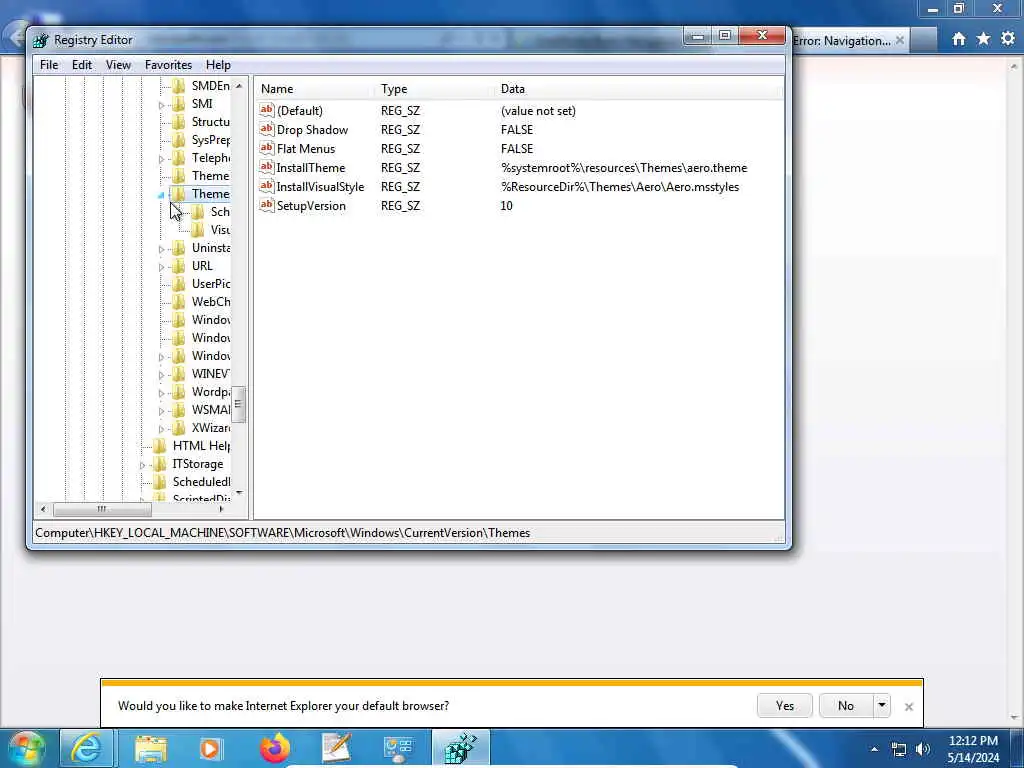The height and width of the screenshot is (768, 1024).
Task: Dismiss the default browser notification bar
Action: [x=908, y=706]
